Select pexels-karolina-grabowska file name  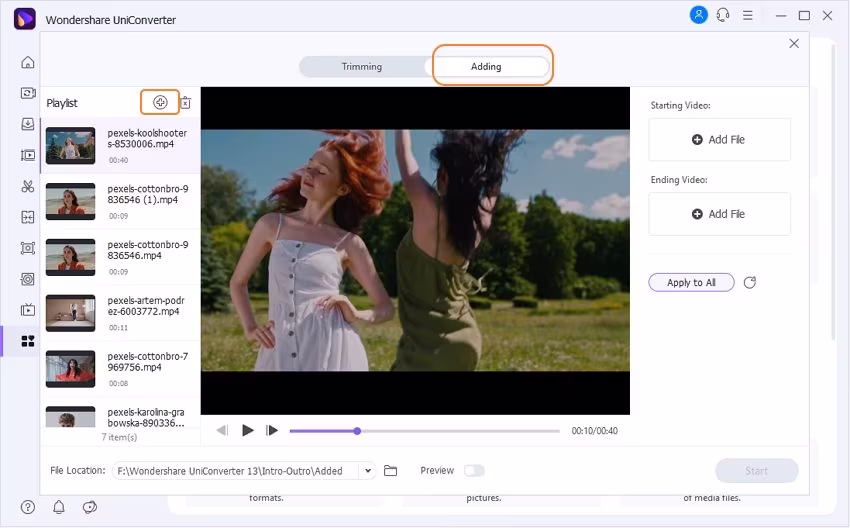146,417
